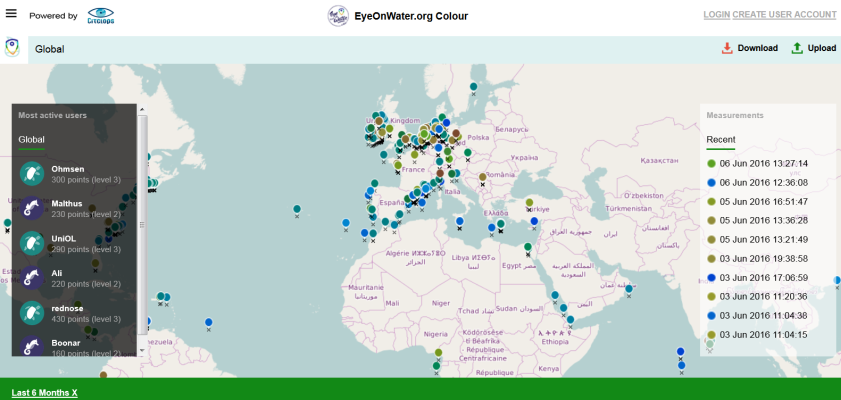The width and height of the screenshot is (841, 400).
Task: Open measurement 03 Jun 2016 11:20:36
Action: point(757,297)
